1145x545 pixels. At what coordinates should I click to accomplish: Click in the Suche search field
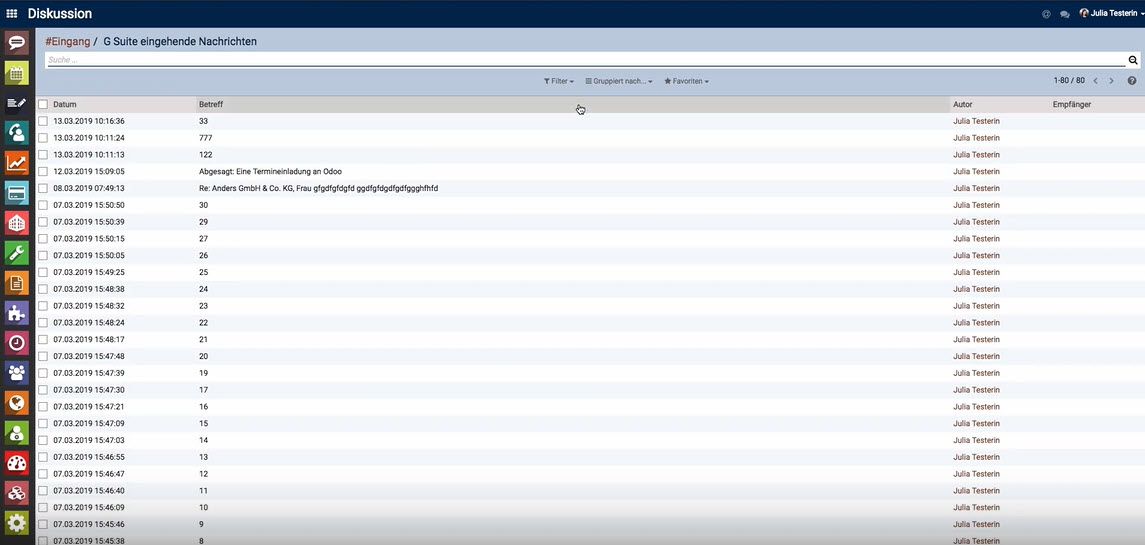tap(584, 60)
